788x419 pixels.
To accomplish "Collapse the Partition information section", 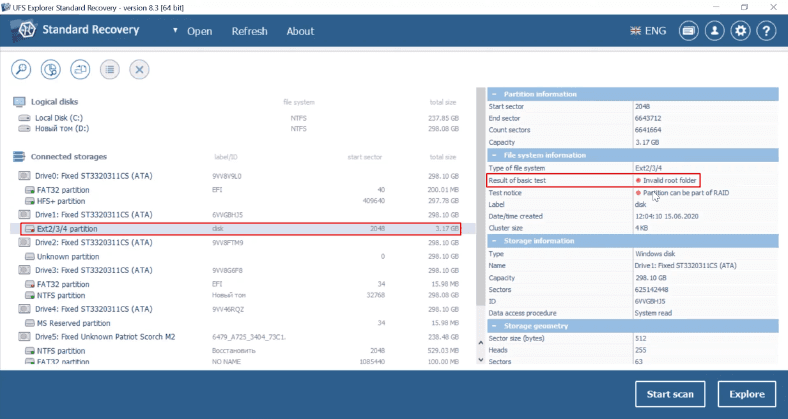I will point(495,94).
